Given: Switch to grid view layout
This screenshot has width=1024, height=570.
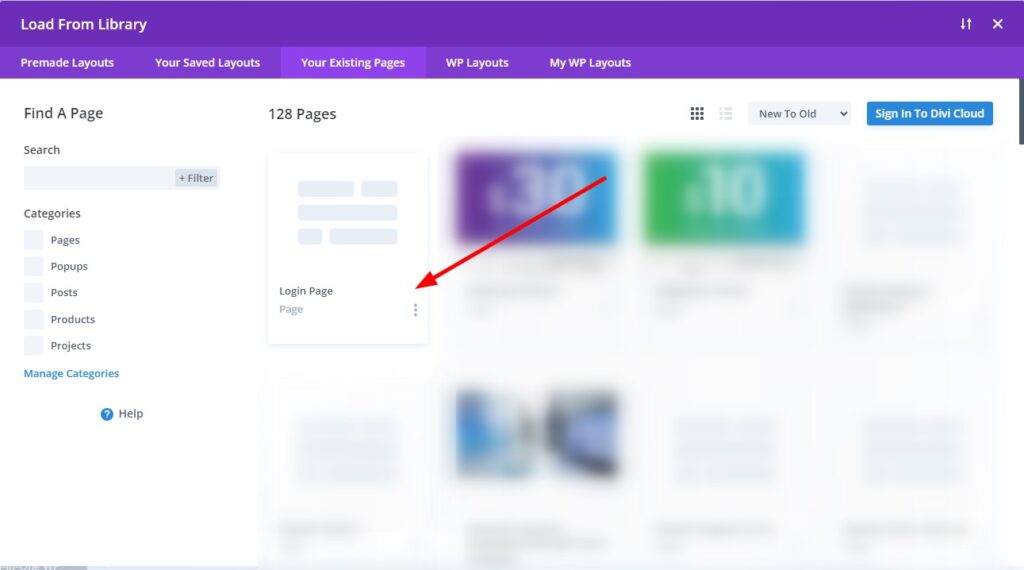Looking at the screenshot, I should coord(697,114).
